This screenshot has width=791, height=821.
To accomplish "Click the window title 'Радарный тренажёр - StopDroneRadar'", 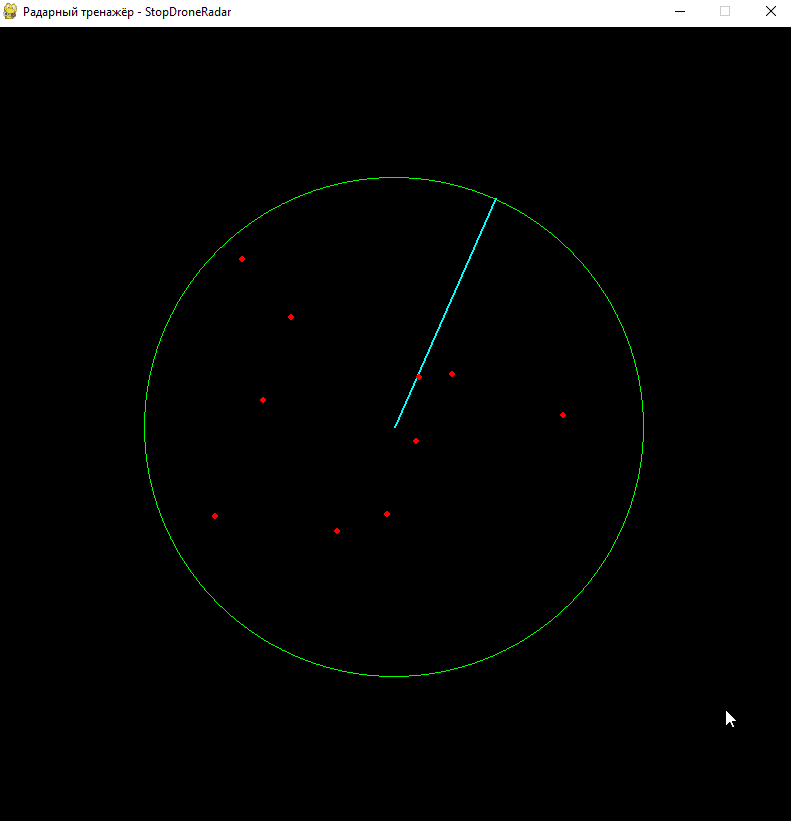I will coord(127,12).
